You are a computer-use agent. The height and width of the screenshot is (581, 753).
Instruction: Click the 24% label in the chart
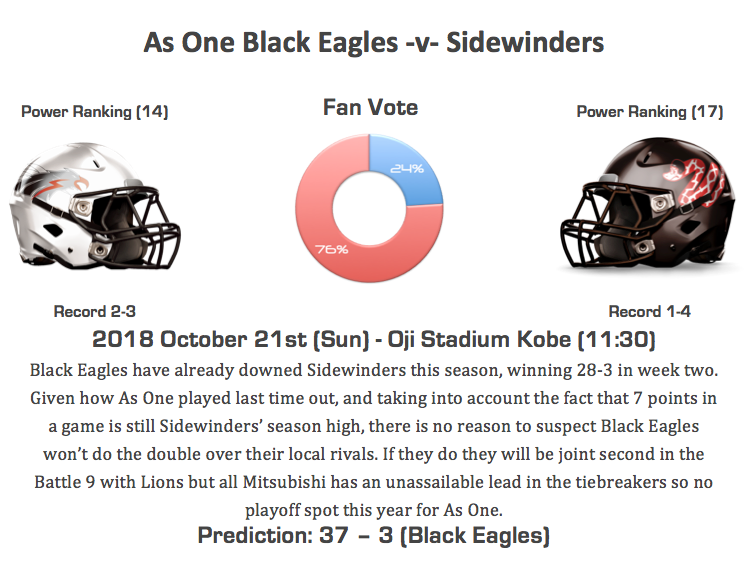point(407,169)
